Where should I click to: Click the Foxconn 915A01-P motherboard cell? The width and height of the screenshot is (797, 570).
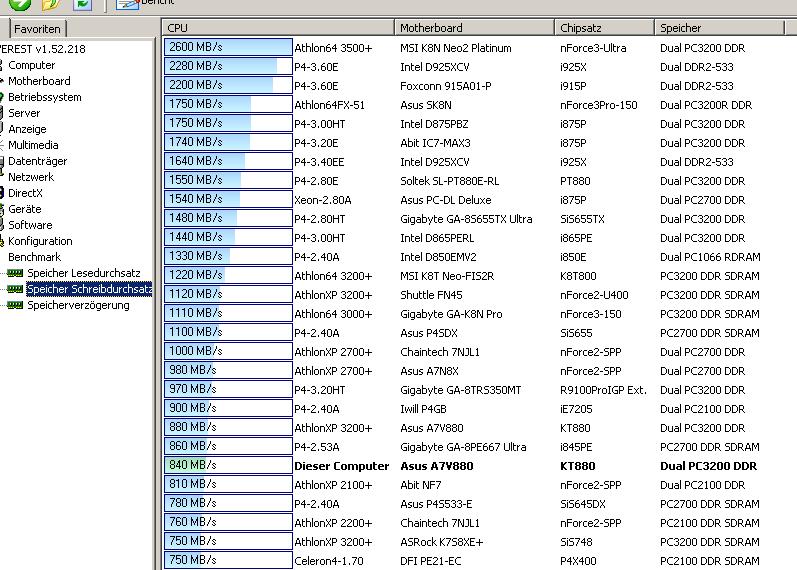coord(446,86)
